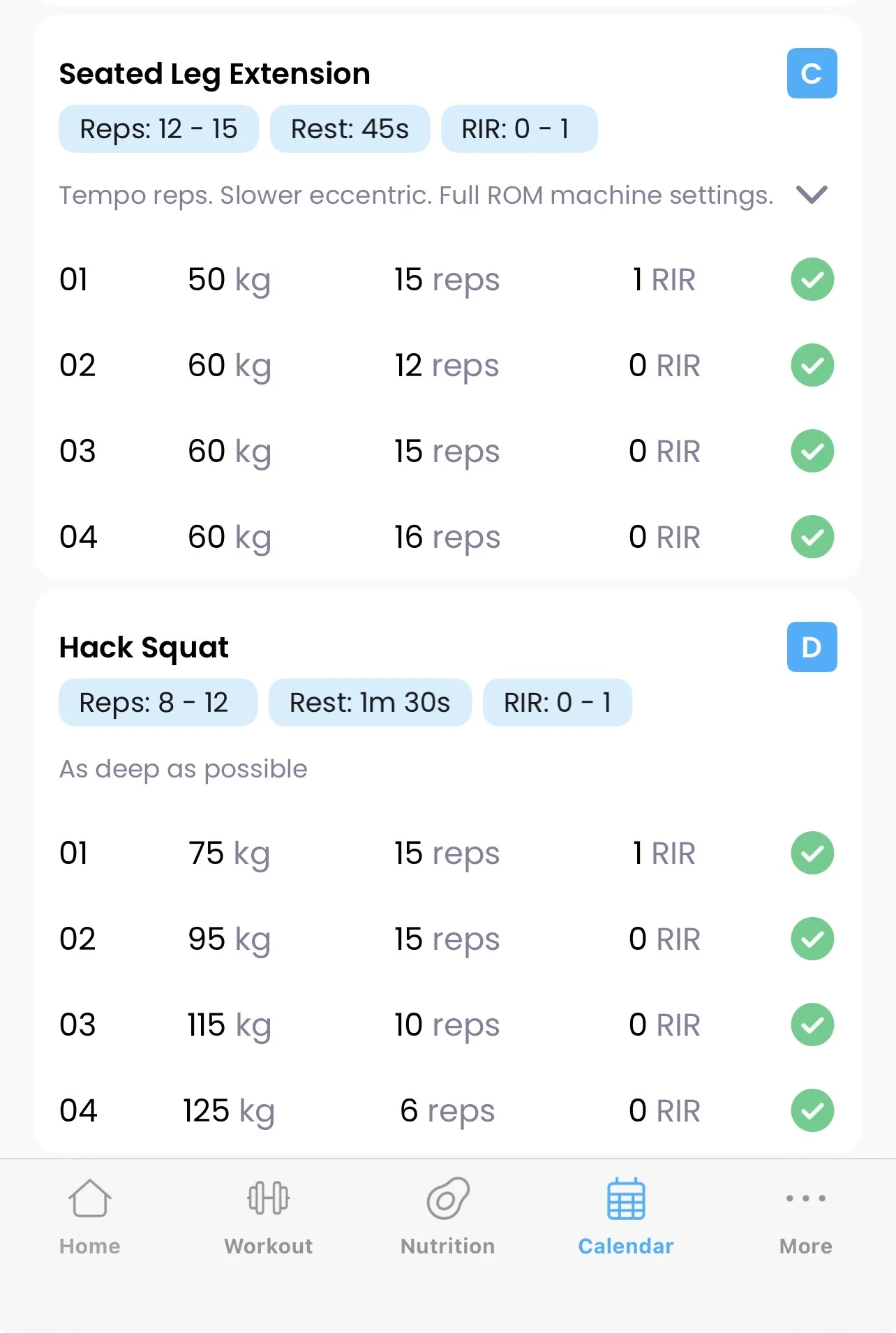The image size is (896, 1333).
Task: Uncheck Leg Extension set 03 completion
Action: [x=812, y=451]
